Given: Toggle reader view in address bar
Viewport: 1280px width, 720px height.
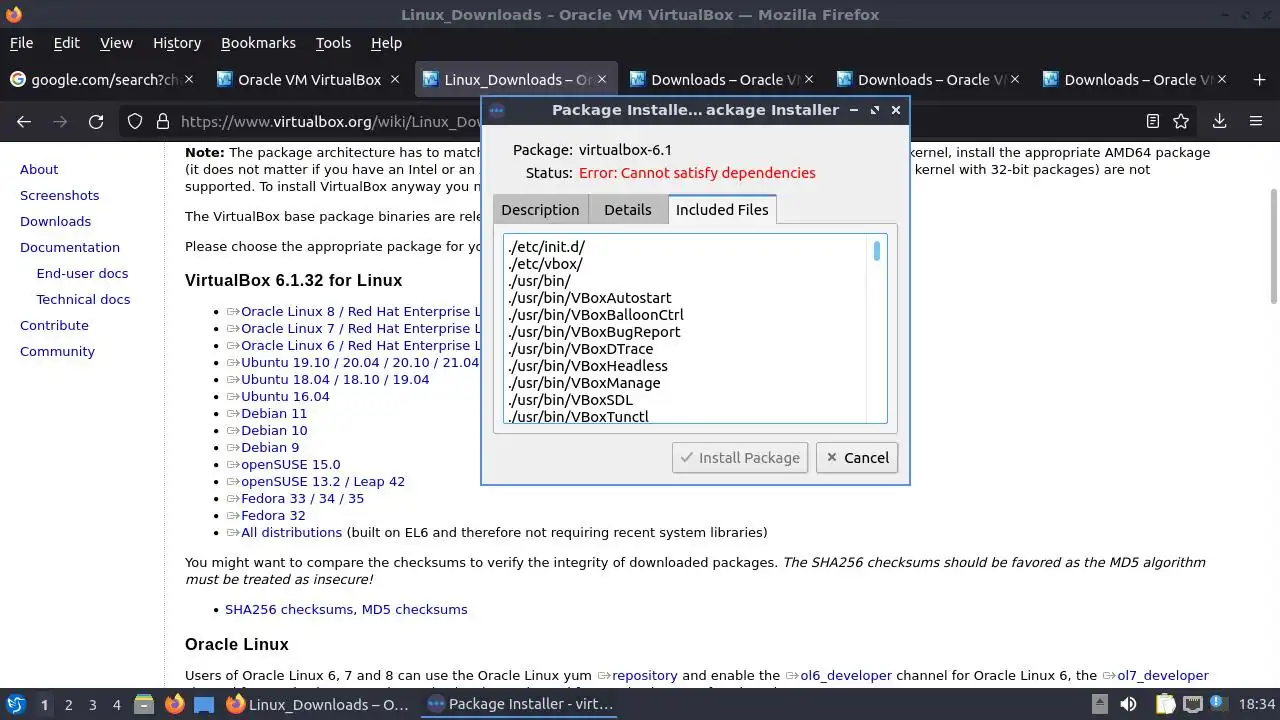Looking at the screenshot, I should click(x=1153, y=121).
